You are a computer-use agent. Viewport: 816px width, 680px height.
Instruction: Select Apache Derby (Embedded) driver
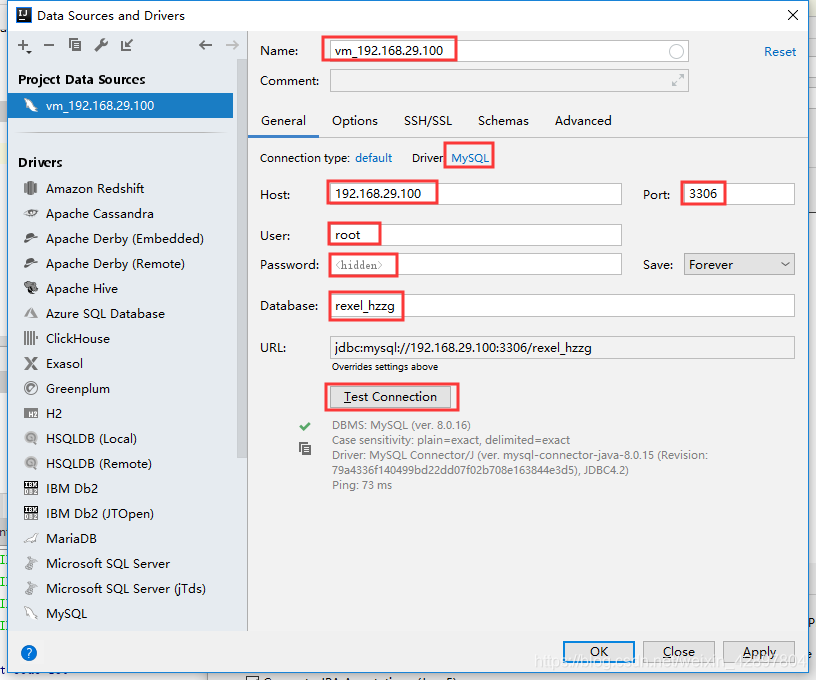[123, 238]
